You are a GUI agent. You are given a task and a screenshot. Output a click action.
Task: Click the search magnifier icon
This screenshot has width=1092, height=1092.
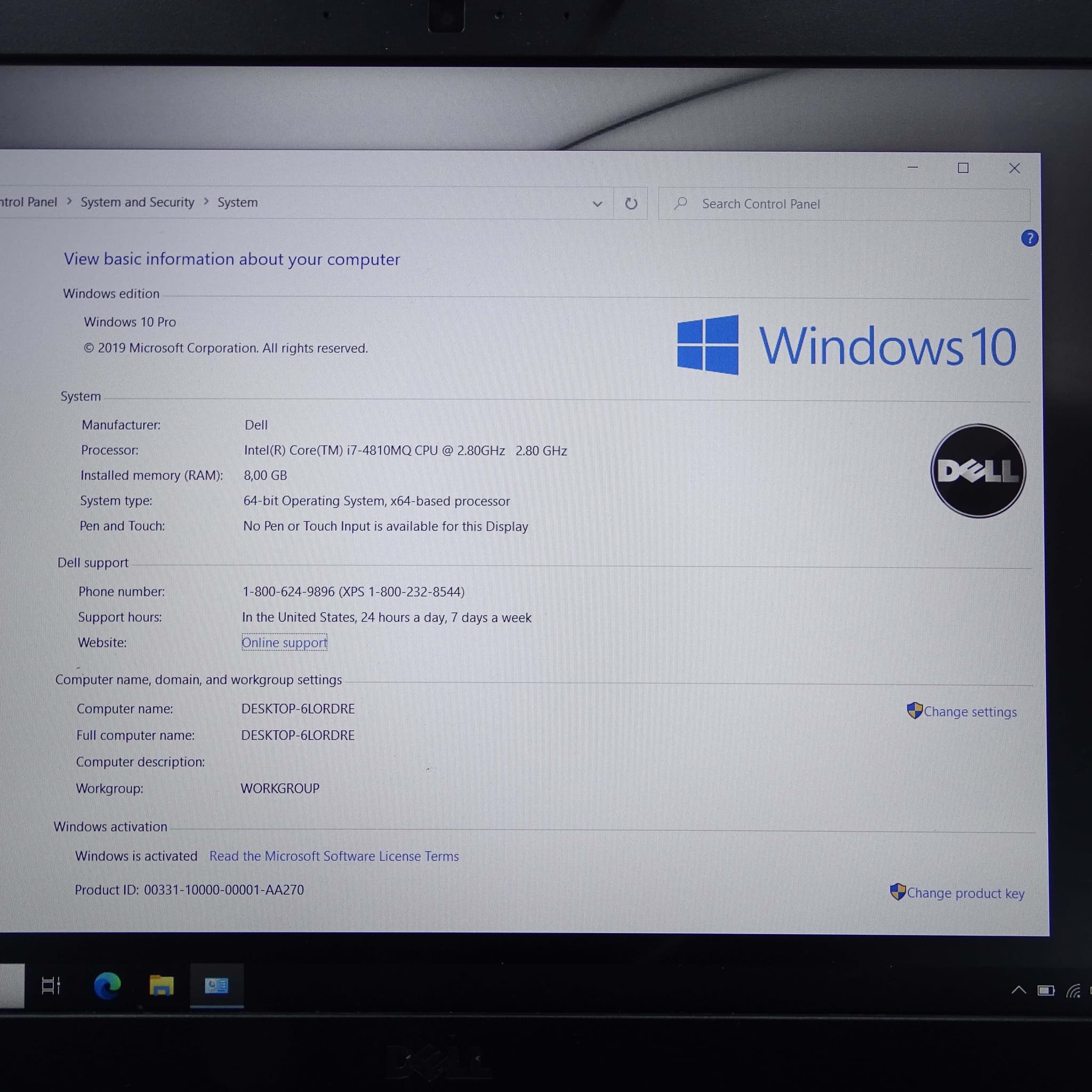[680, 203]
